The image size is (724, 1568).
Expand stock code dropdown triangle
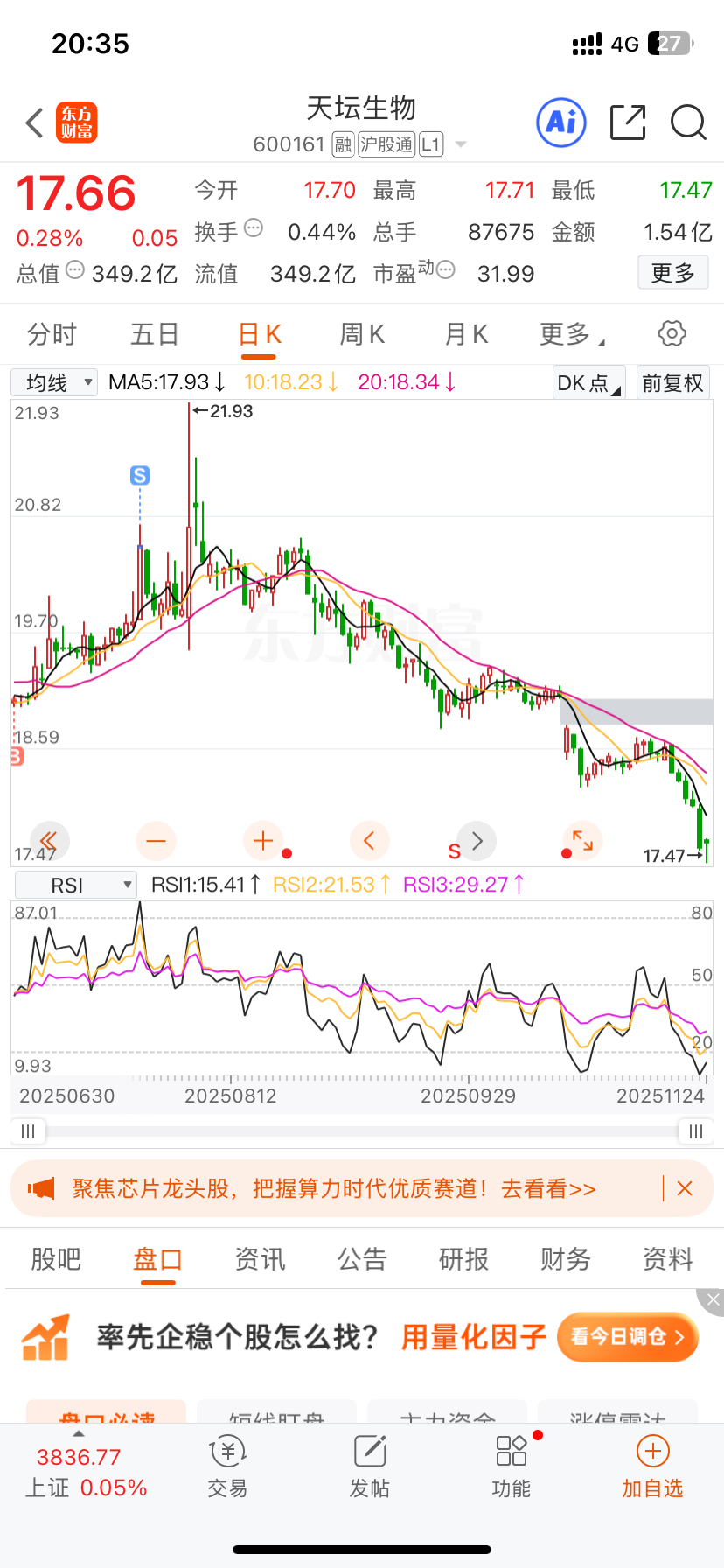pos(461,144)
